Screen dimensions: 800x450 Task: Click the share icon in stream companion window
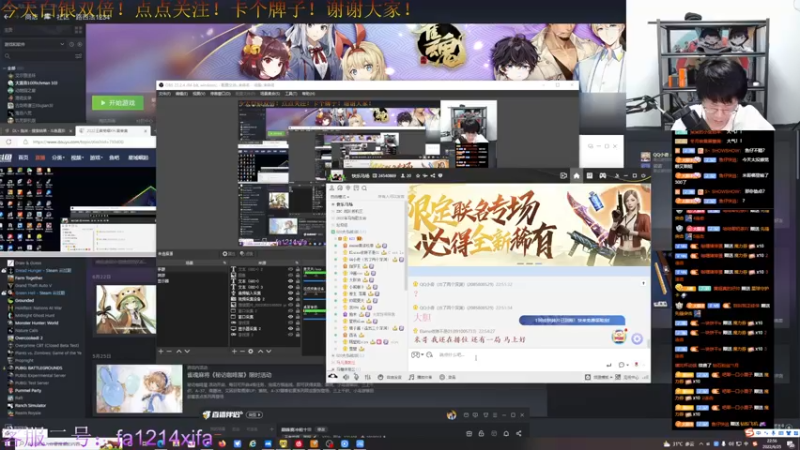pos(519,434)
